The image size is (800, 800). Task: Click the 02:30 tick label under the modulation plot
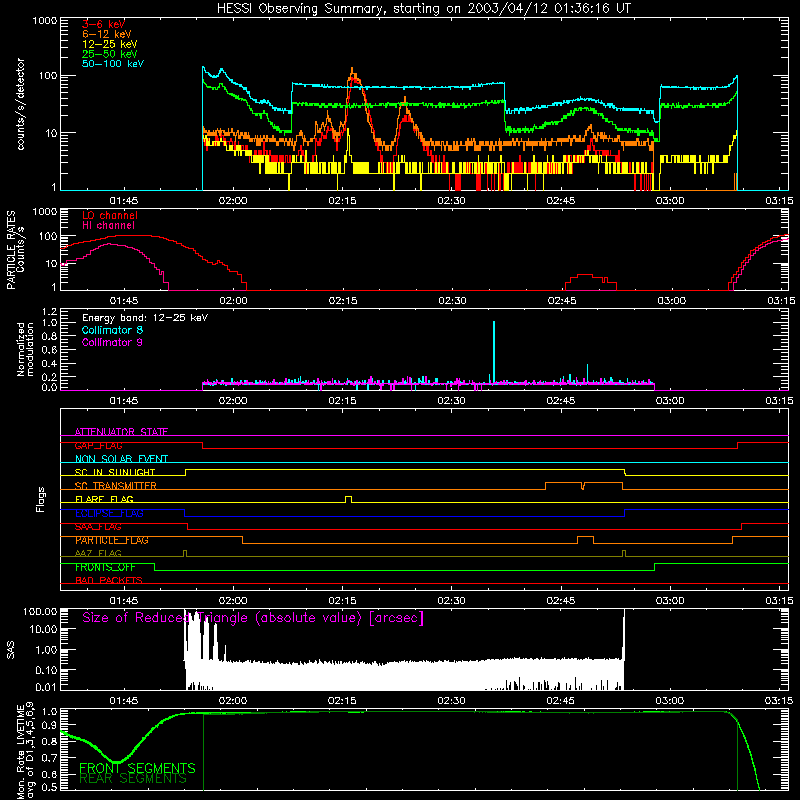(x=452, y=401)
